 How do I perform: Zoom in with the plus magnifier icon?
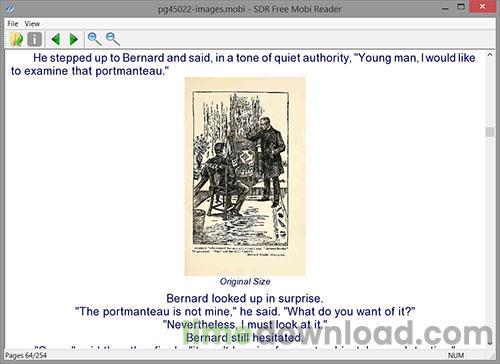click(94, 39)
